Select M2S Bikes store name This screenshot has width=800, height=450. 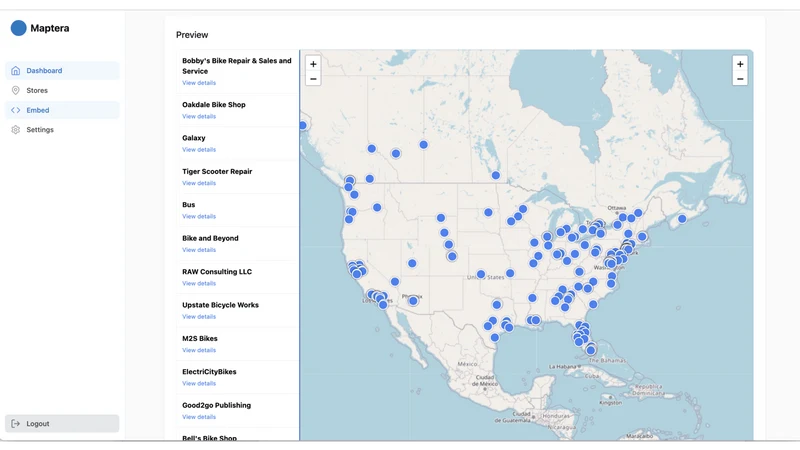click(x=200, y=338)
